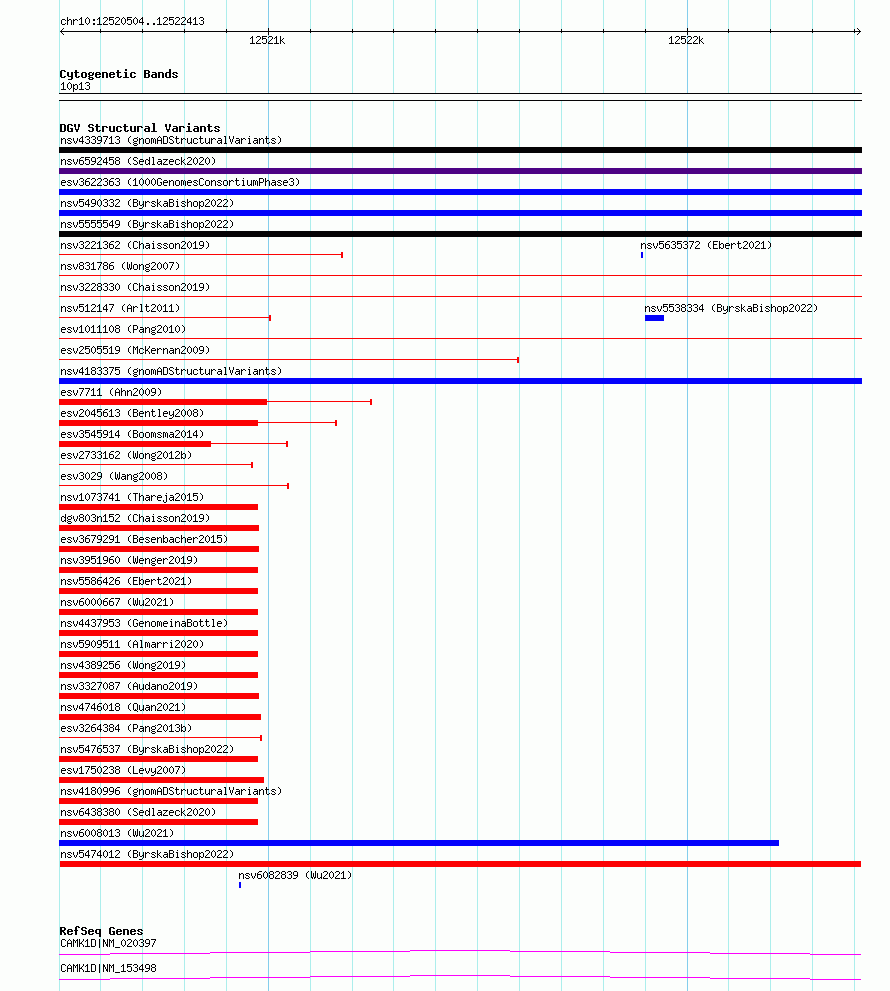890x991 pixels.
Task: Select nsv4437953 GenomeinaBottle label
Action: point(144,623)
